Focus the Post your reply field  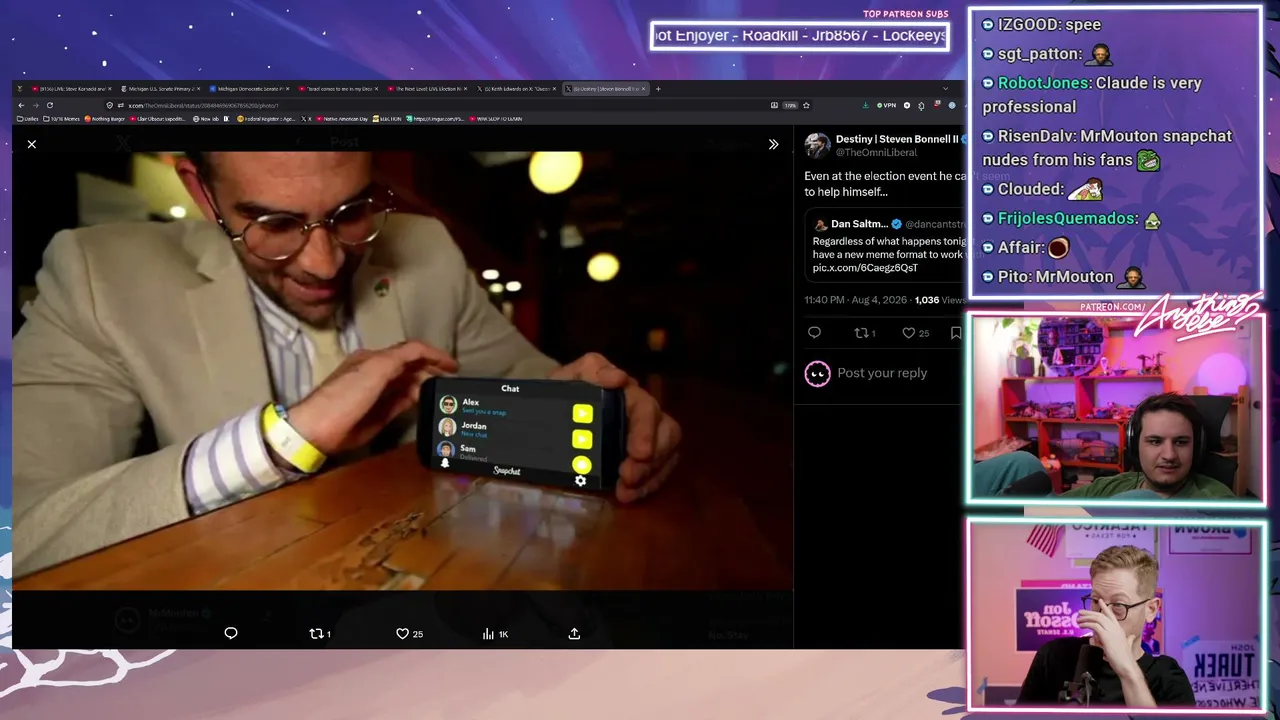[x=882, y=373]
